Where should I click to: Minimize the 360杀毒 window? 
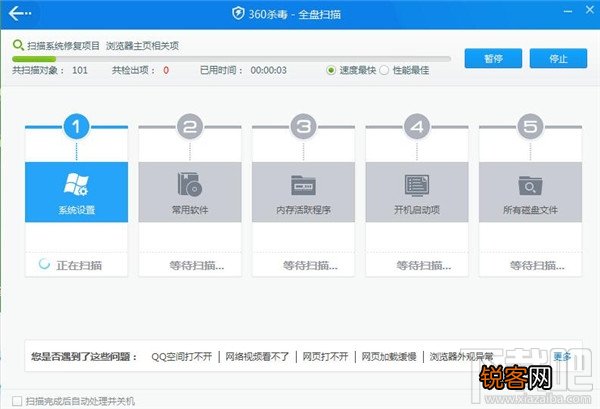(568, 11)
